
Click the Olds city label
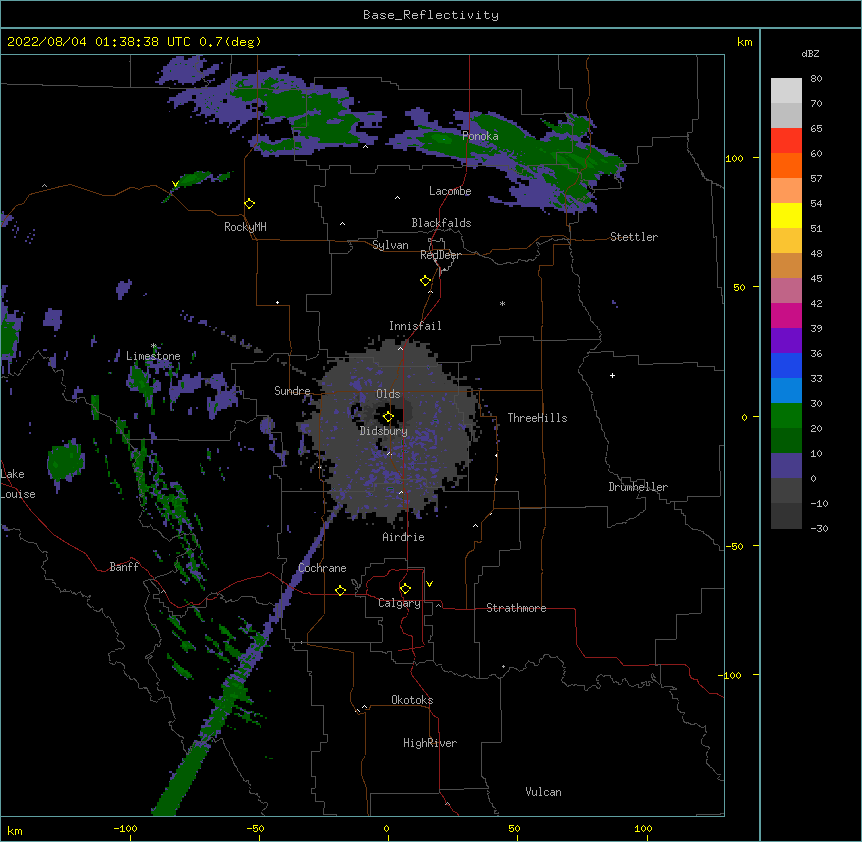pyautogui.click(x=388, y=394)
